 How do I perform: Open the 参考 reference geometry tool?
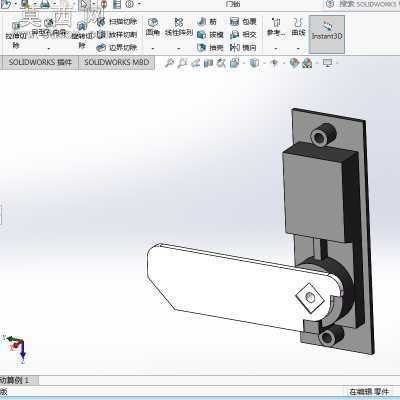click(276, 27)
